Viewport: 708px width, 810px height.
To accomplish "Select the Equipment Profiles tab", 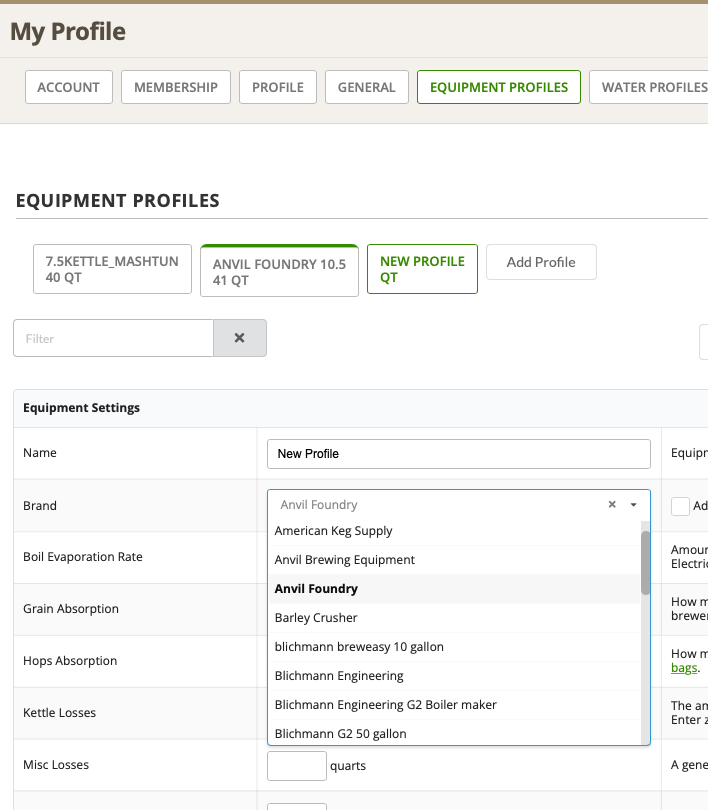I will pyautogui.click(x=499, y=87).
